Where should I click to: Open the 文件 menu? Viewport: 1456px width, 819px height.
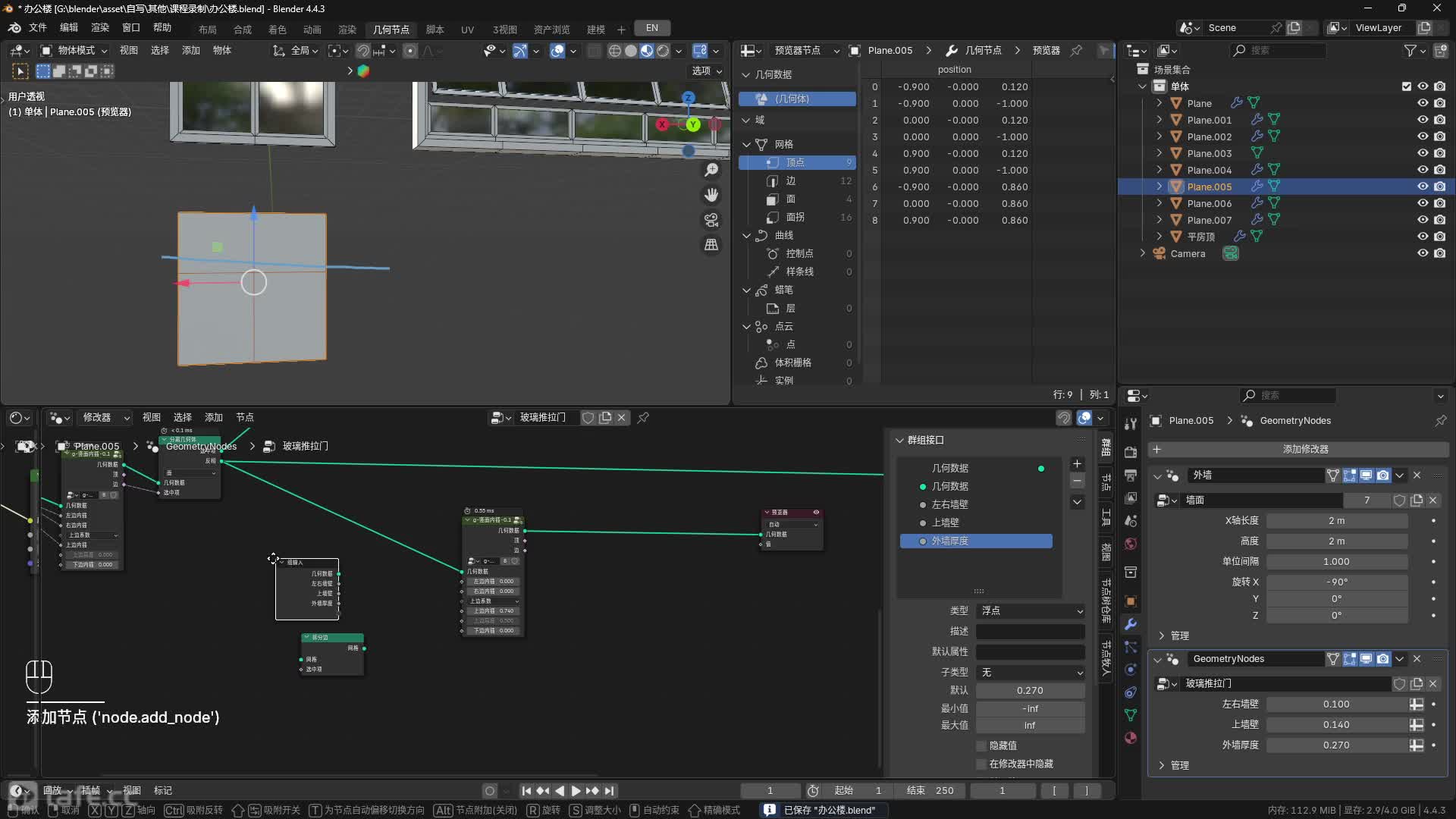[x=38, y=28]
